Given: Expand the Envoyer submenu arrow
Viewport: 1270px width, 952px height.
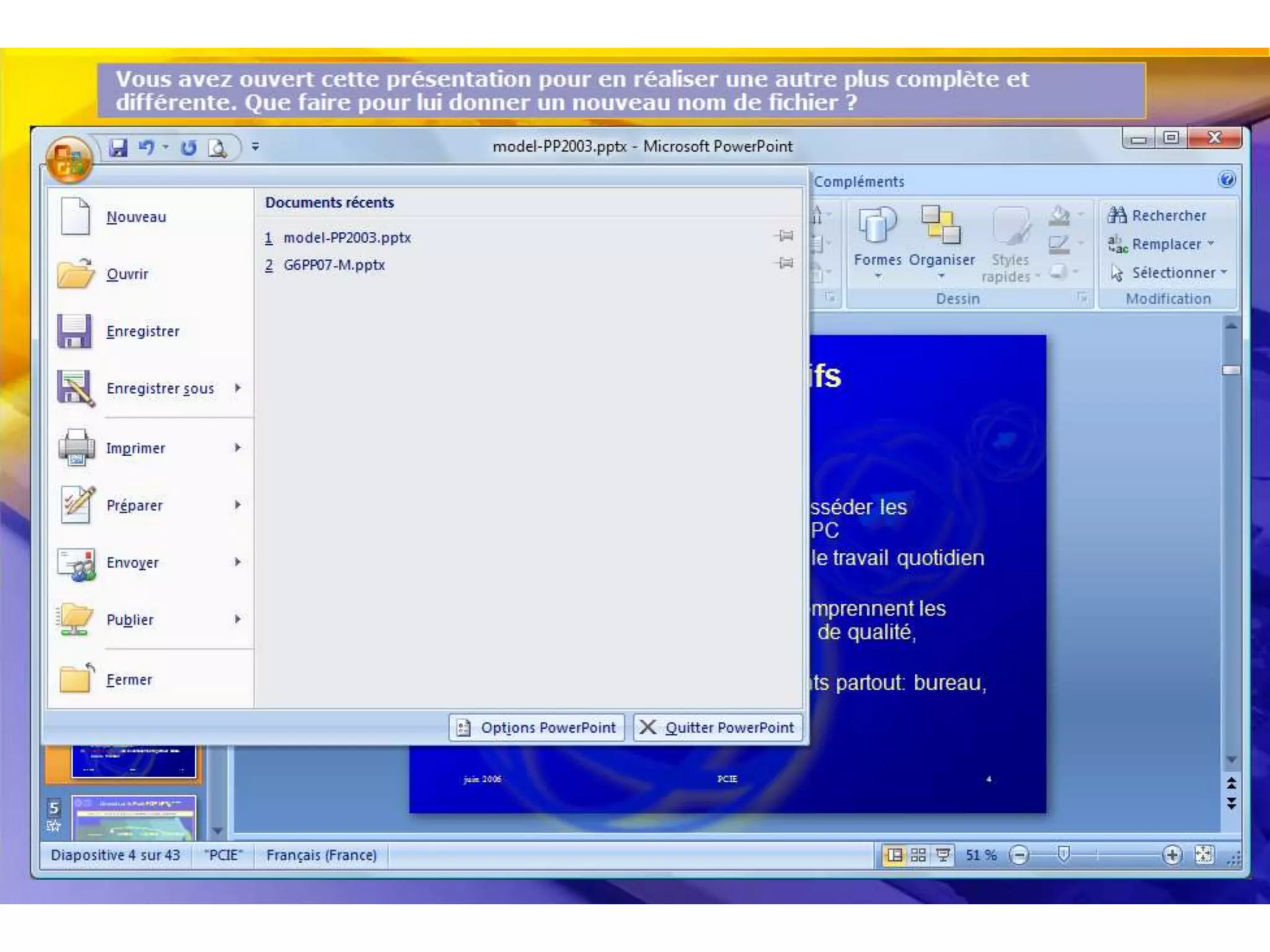Looking at the screenshot, I should (x=238, y=562).
